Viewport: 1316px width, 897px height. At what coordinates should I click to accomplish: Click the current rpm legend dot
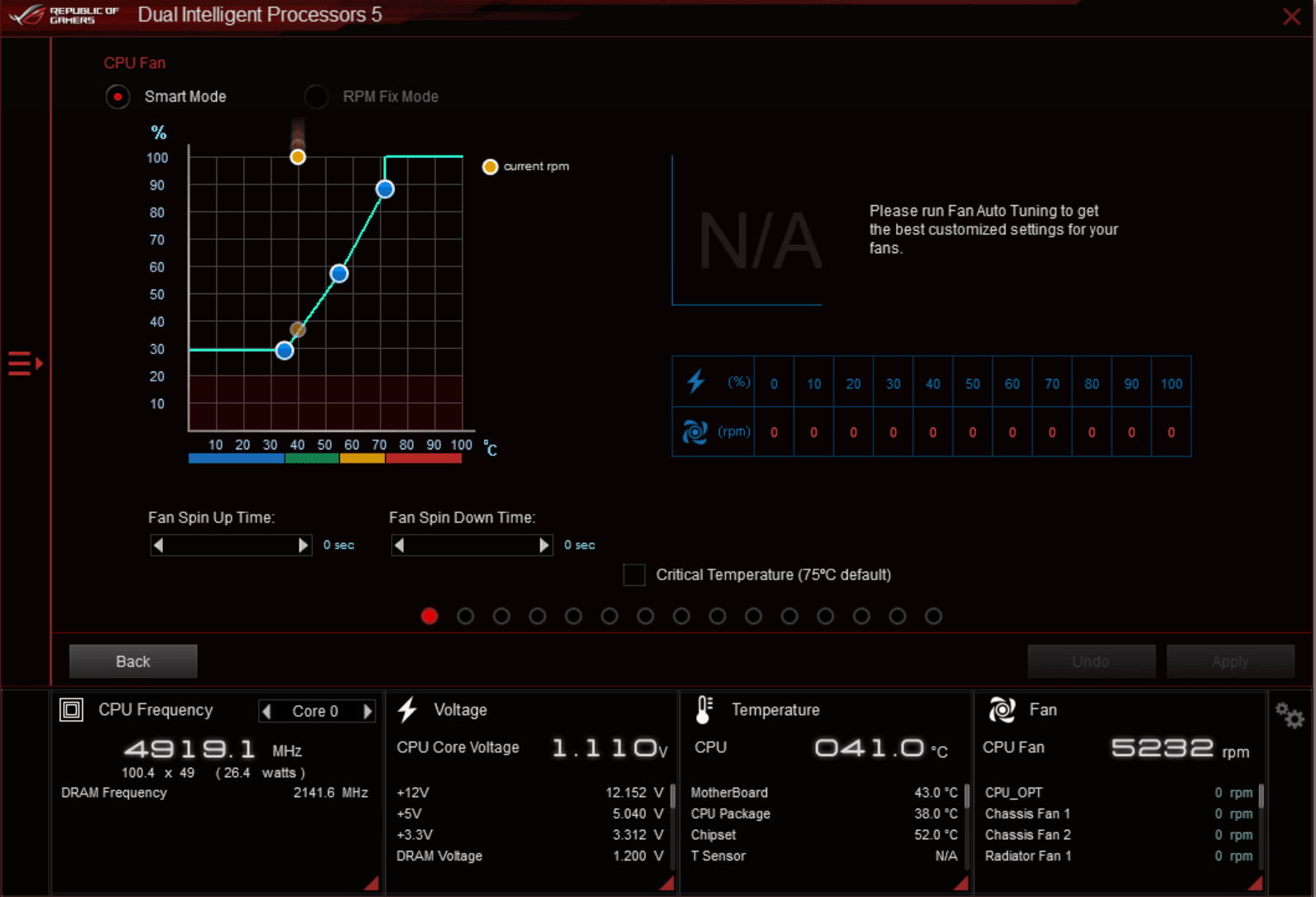coord(490,167)
